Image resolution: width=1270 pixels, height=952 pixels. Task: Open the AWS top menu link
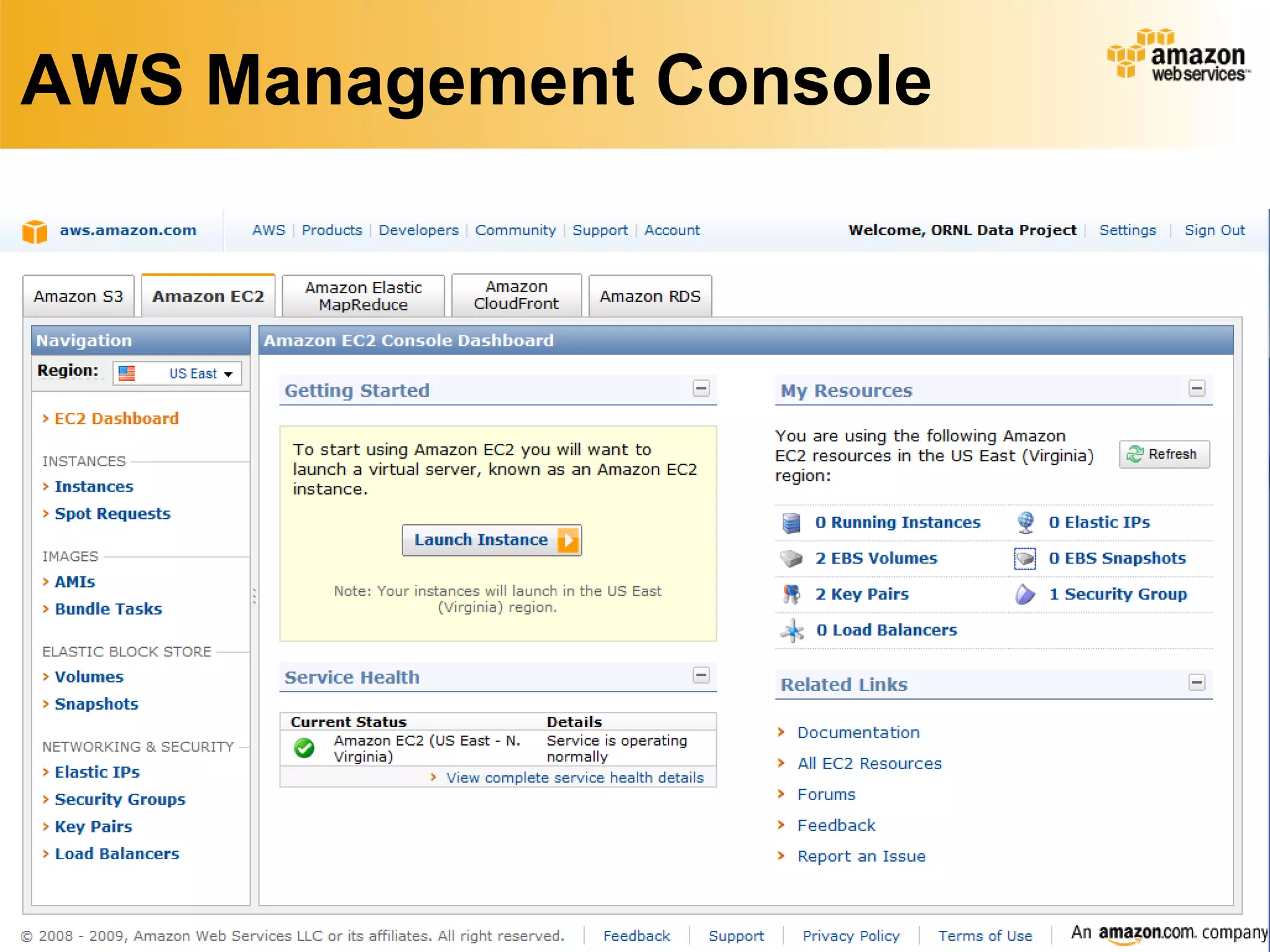click(269, 230)
